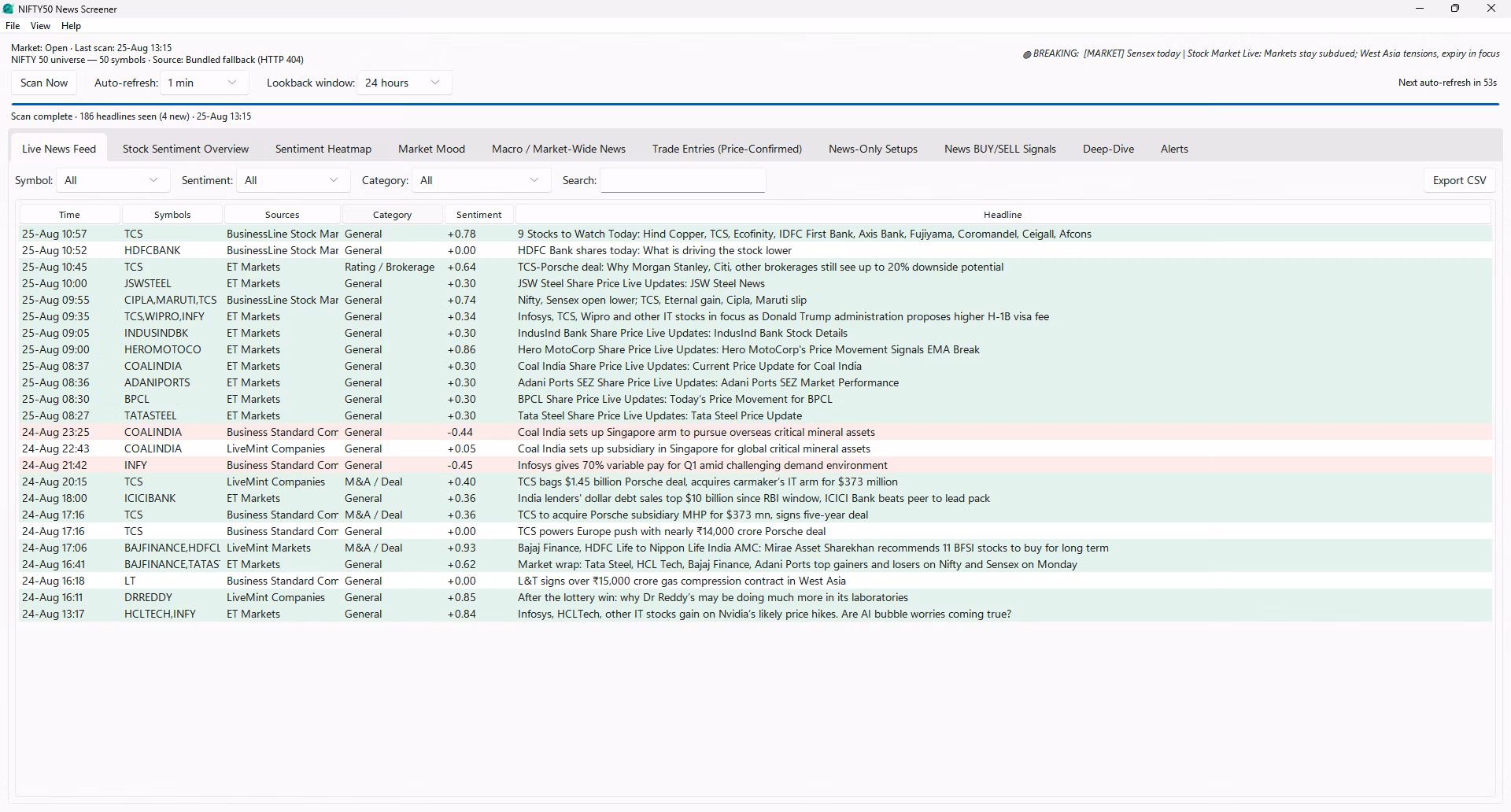Open the Auto-refresh interval dropdown
The height and width of the screenshot is (812, 1511).
pos(204,83)
